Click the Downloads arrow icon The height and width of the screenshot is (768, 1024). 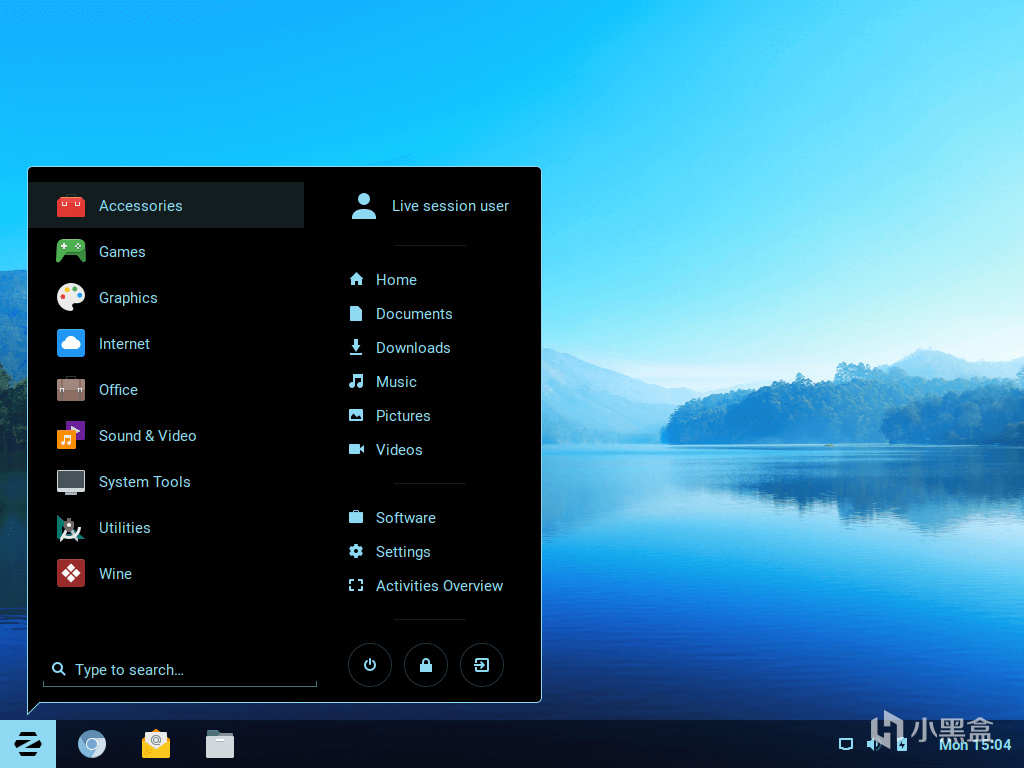(x=356, y=347)
